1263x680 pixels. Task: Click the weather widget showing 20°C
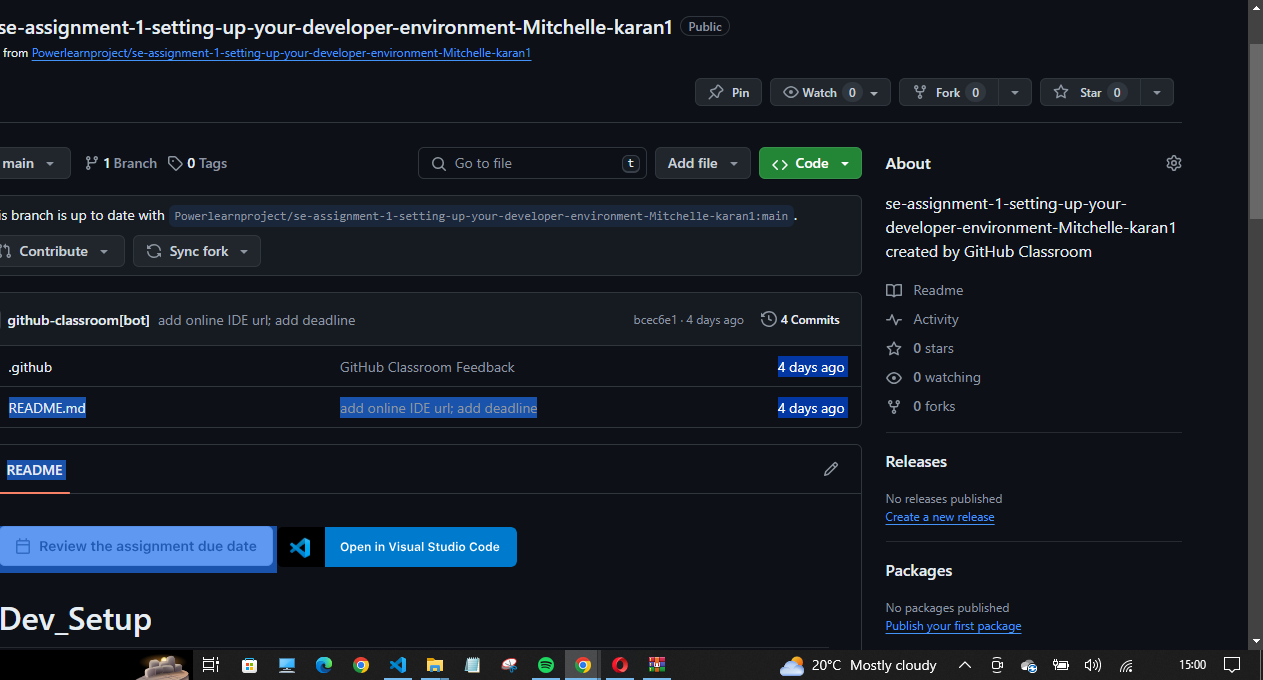[x=859, y=665]
